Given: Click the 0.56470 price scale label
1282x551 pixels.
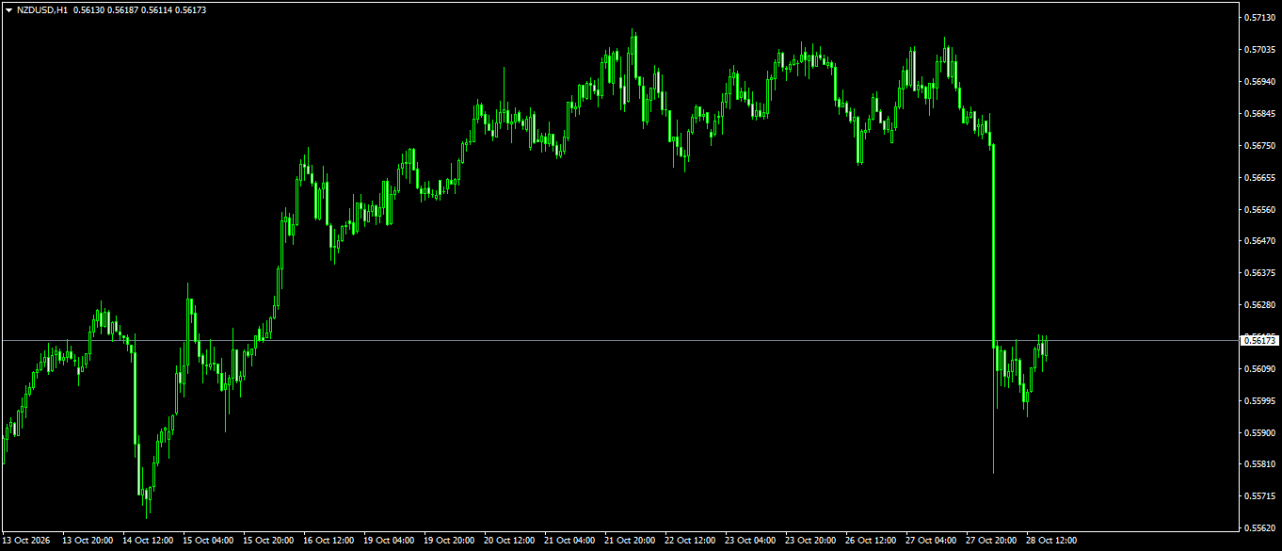Looking at the screenshot, I should pos(1261,241).
